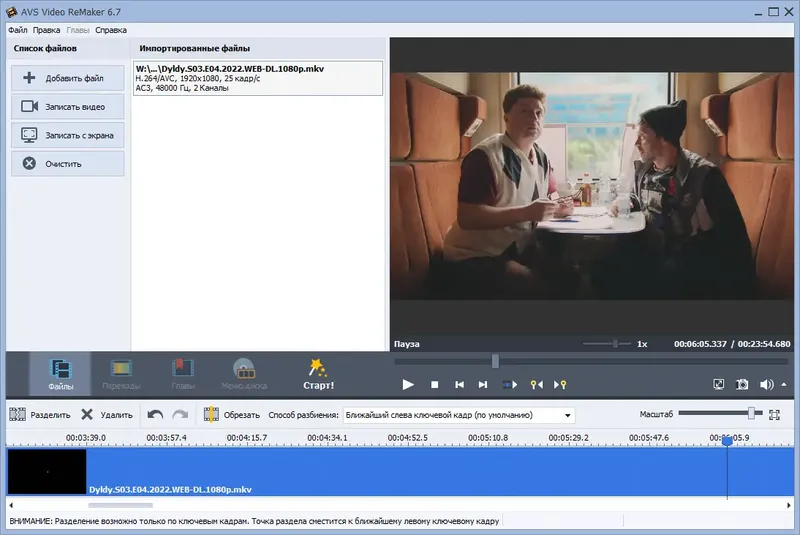Click the Обрезать trim icon
This screenshot has width=800, height=535.
pyautogui.click(x=211, y=415)
